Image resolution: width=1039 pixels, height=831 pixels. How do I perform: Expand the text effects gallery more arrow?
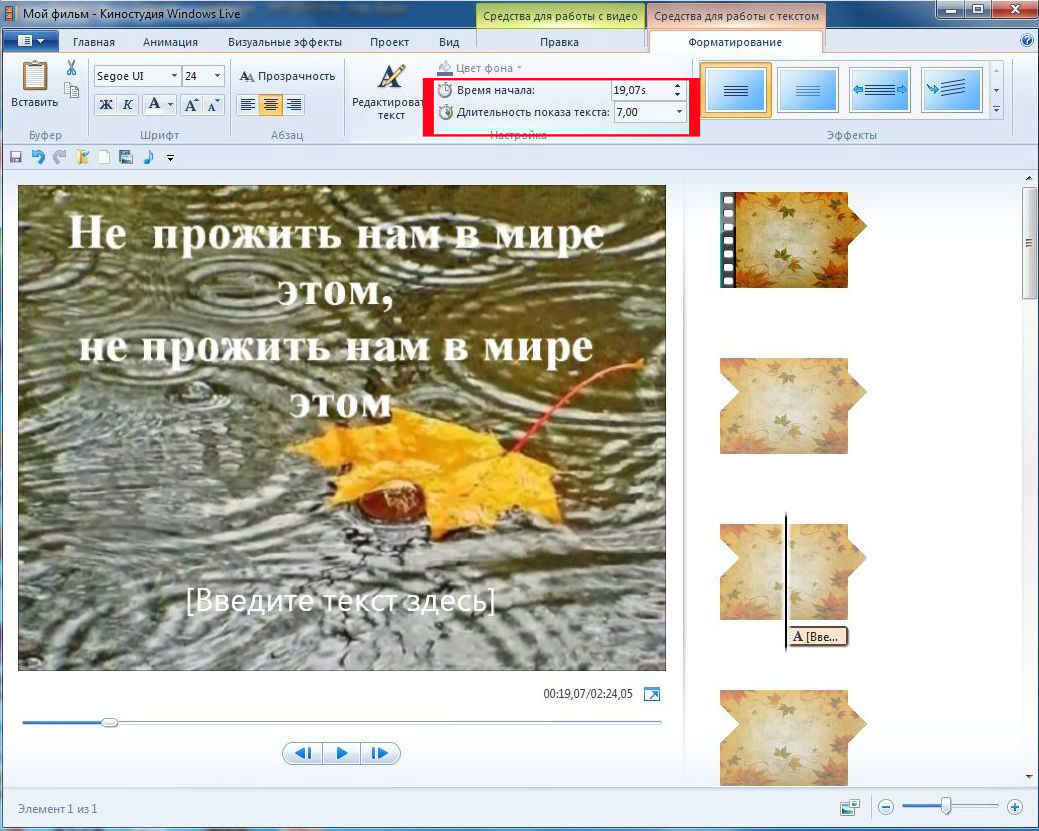[996, 110]
